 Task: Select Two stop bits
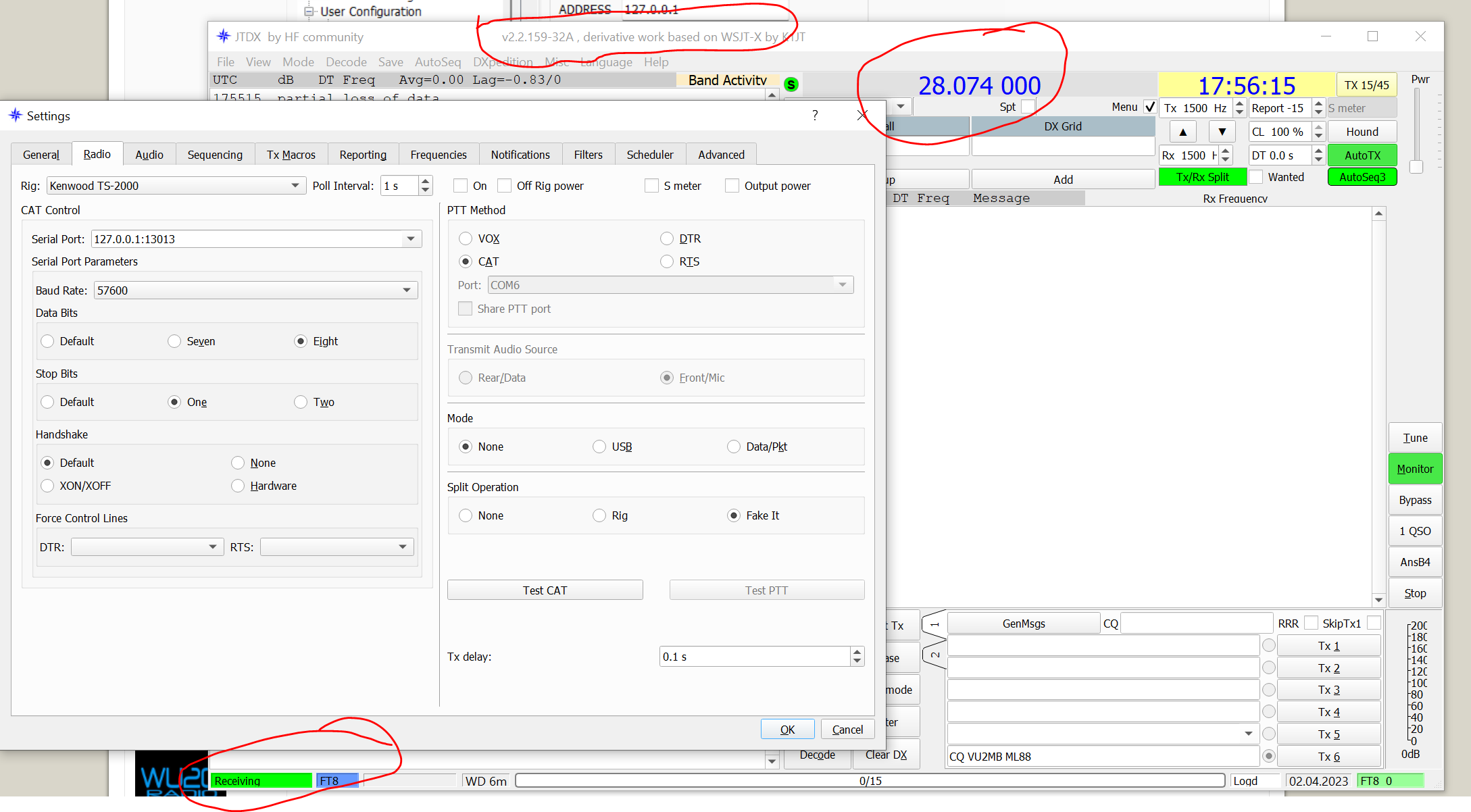[x=301, y=402]
